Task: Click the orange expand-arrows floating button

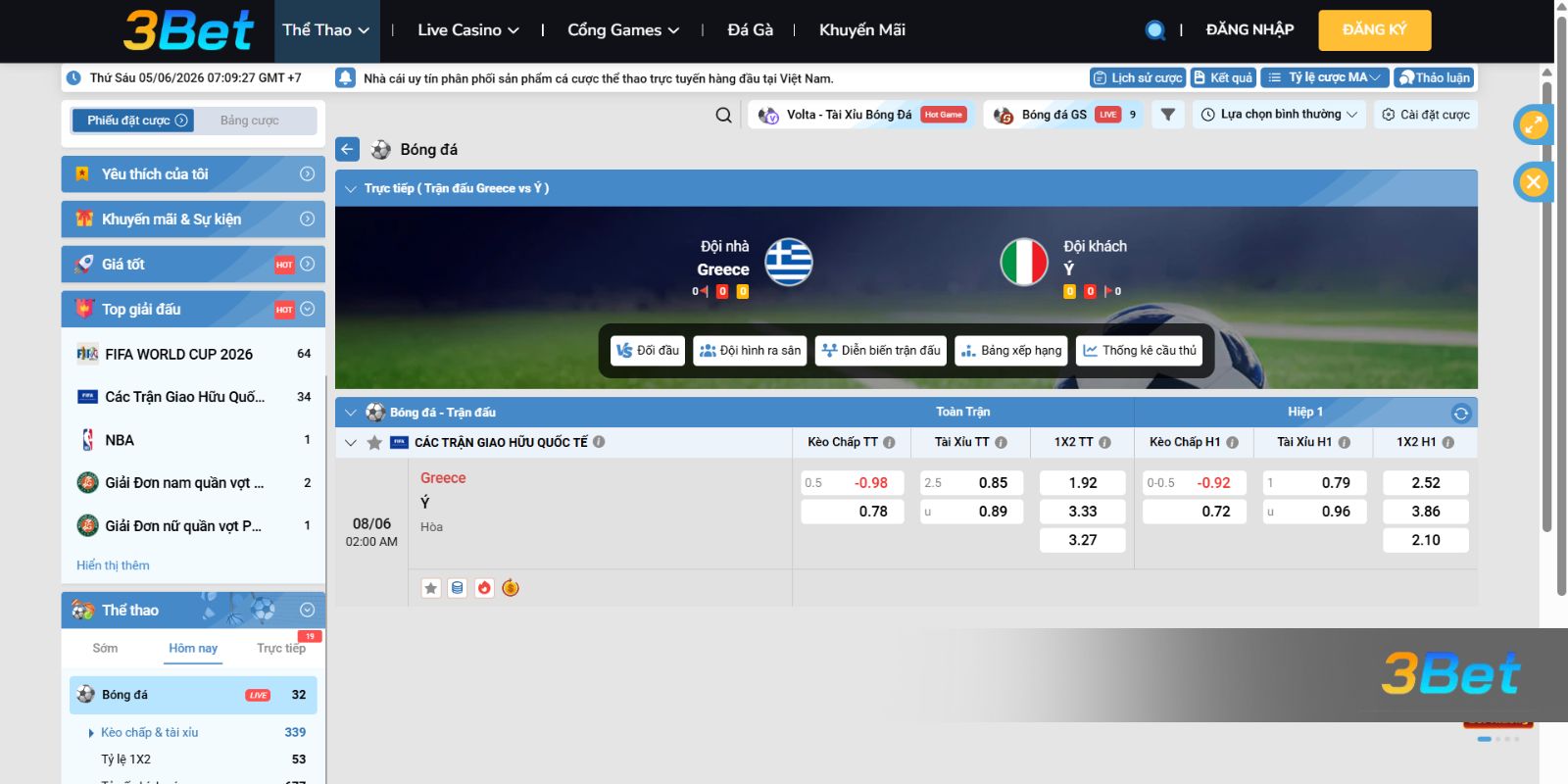Action: coord(1534,124)
